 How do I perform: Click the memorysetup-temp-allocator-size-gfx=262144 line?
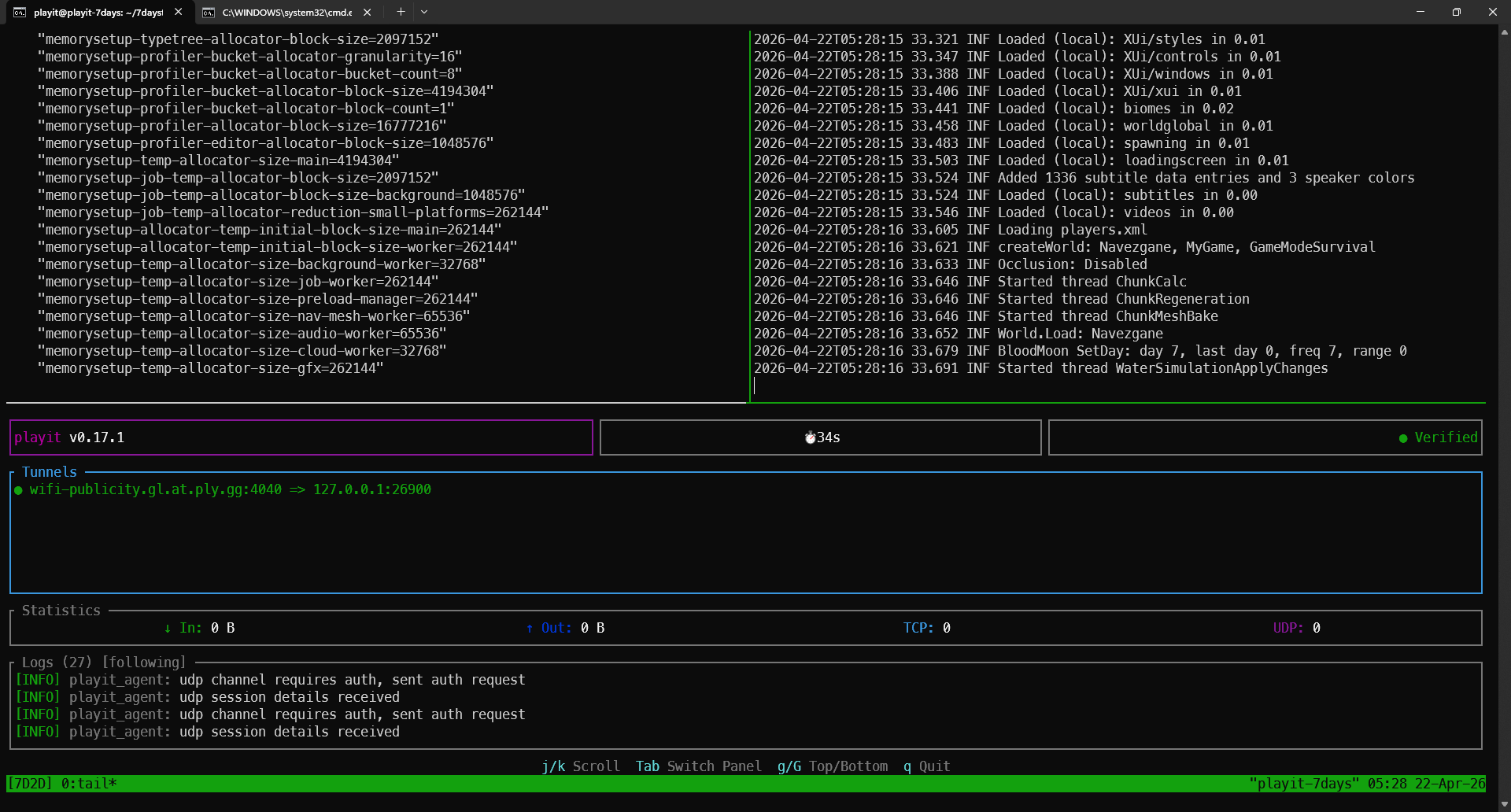click(x=211, y=368)
